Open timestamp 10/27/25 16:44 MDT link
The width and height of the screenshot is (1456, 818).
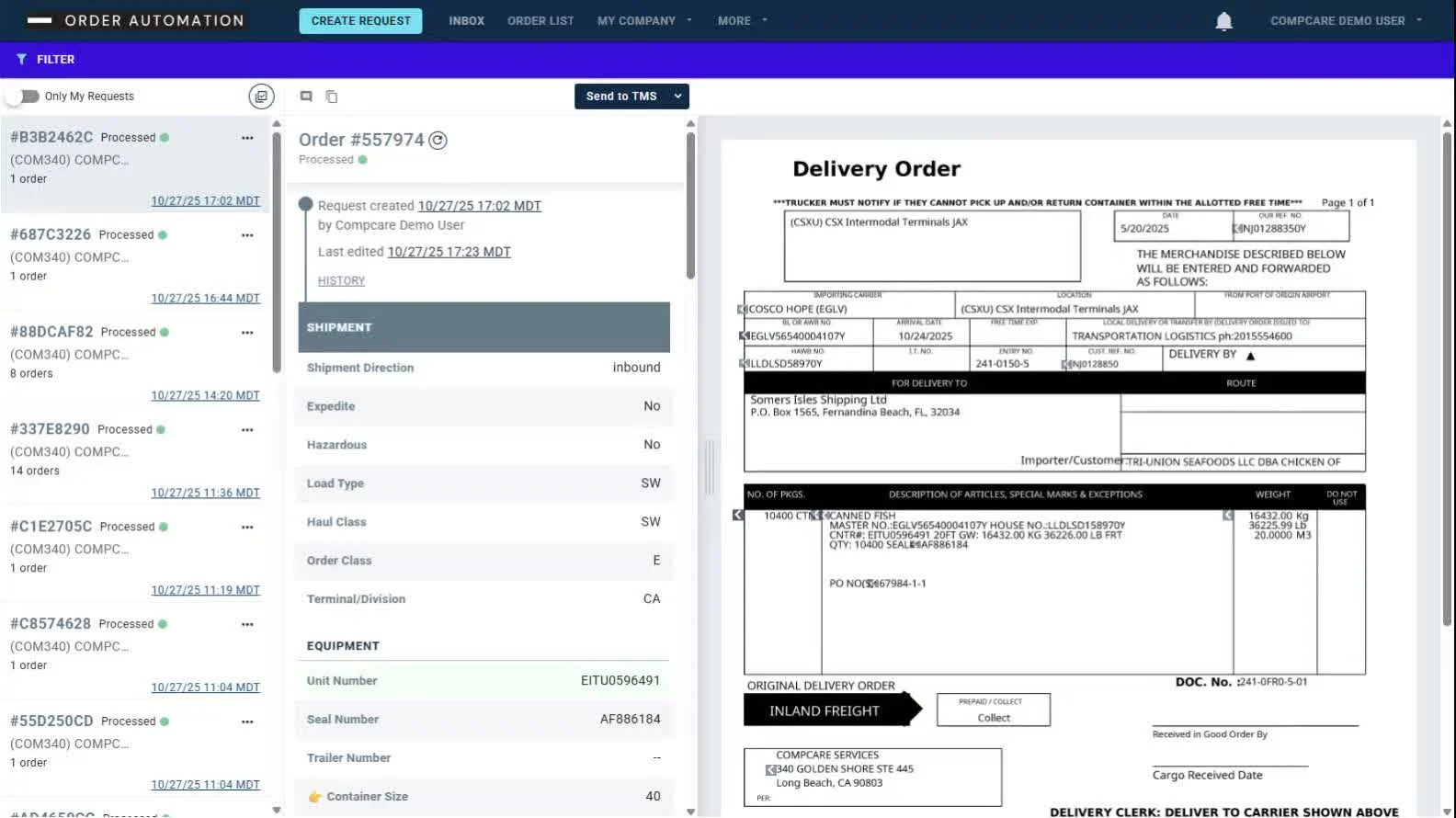(205, 299)
